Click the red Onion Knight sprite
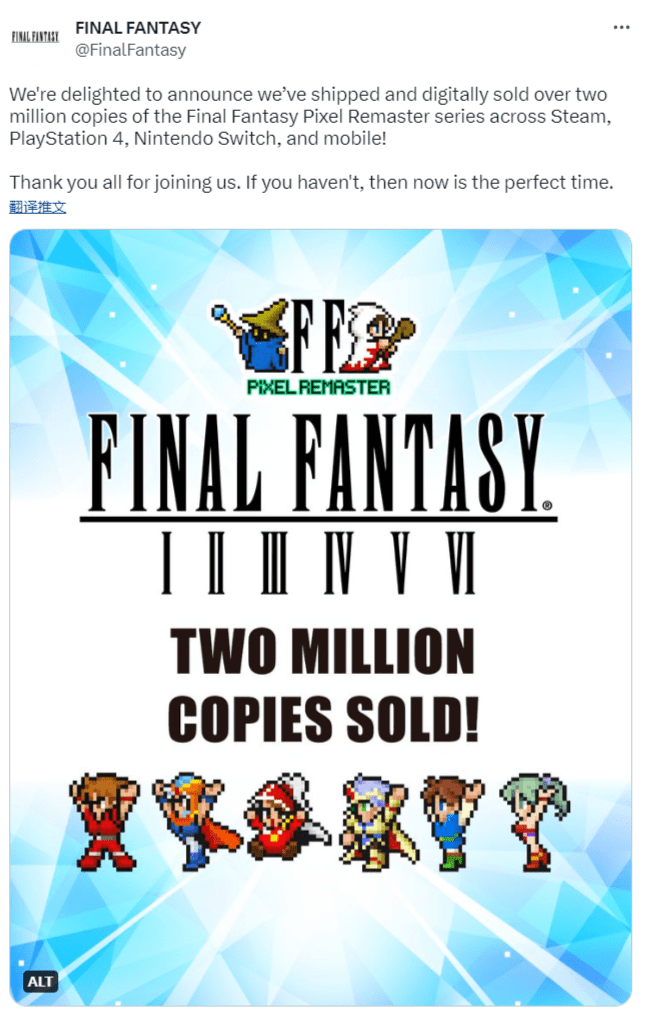Image resolution: width=648 pixels, height=1017 pixels. [287, 820]
